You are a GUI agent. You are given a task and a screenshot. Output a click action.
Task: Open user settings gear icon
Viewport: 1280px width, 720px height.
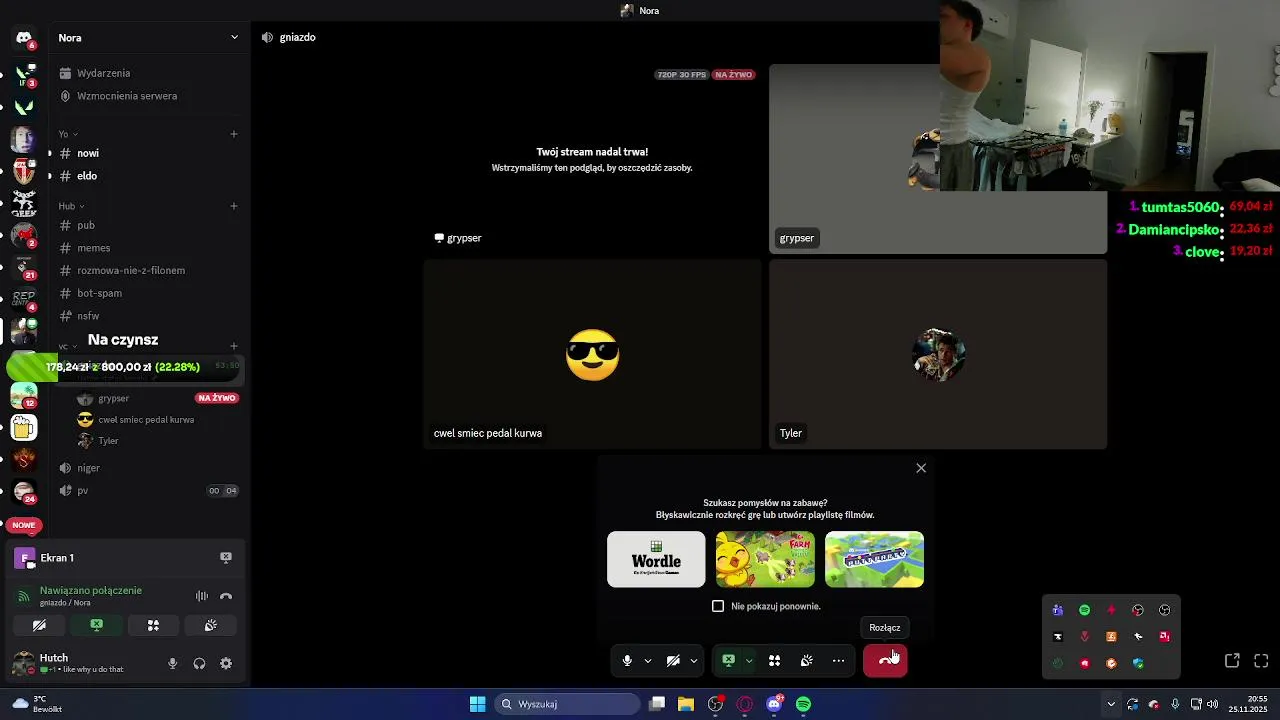[x=226, y=663]
